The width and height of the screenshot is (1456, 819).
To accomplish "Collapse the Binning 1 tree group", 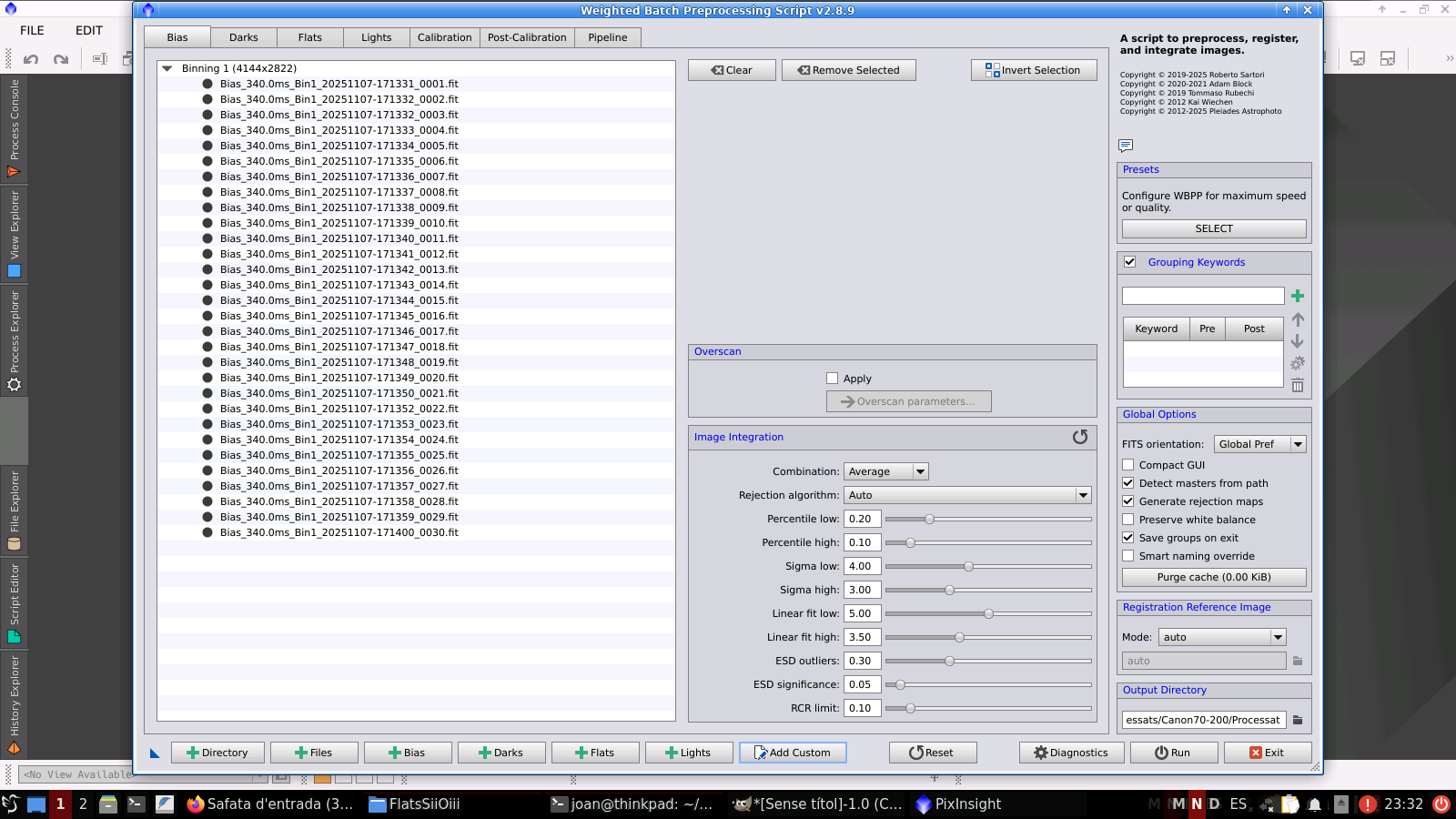I will point(167,68).
